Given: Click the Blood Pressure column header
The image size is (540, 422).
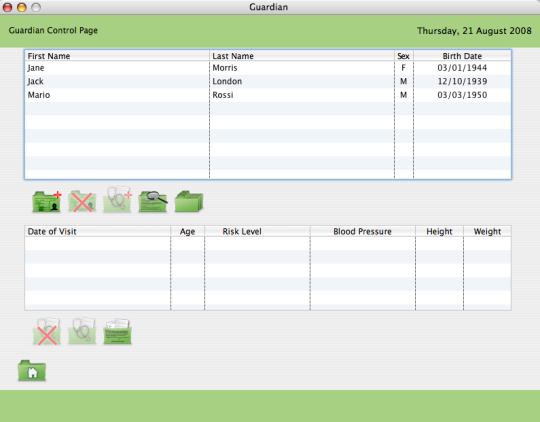Looking at the screenshot, I should point(363,231).
